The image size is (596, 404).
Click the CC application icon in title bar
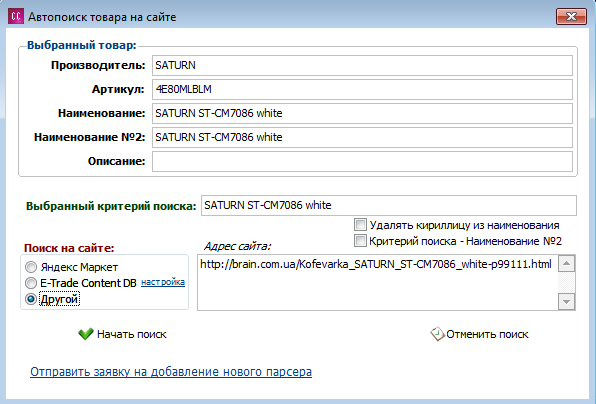(16, 17)
